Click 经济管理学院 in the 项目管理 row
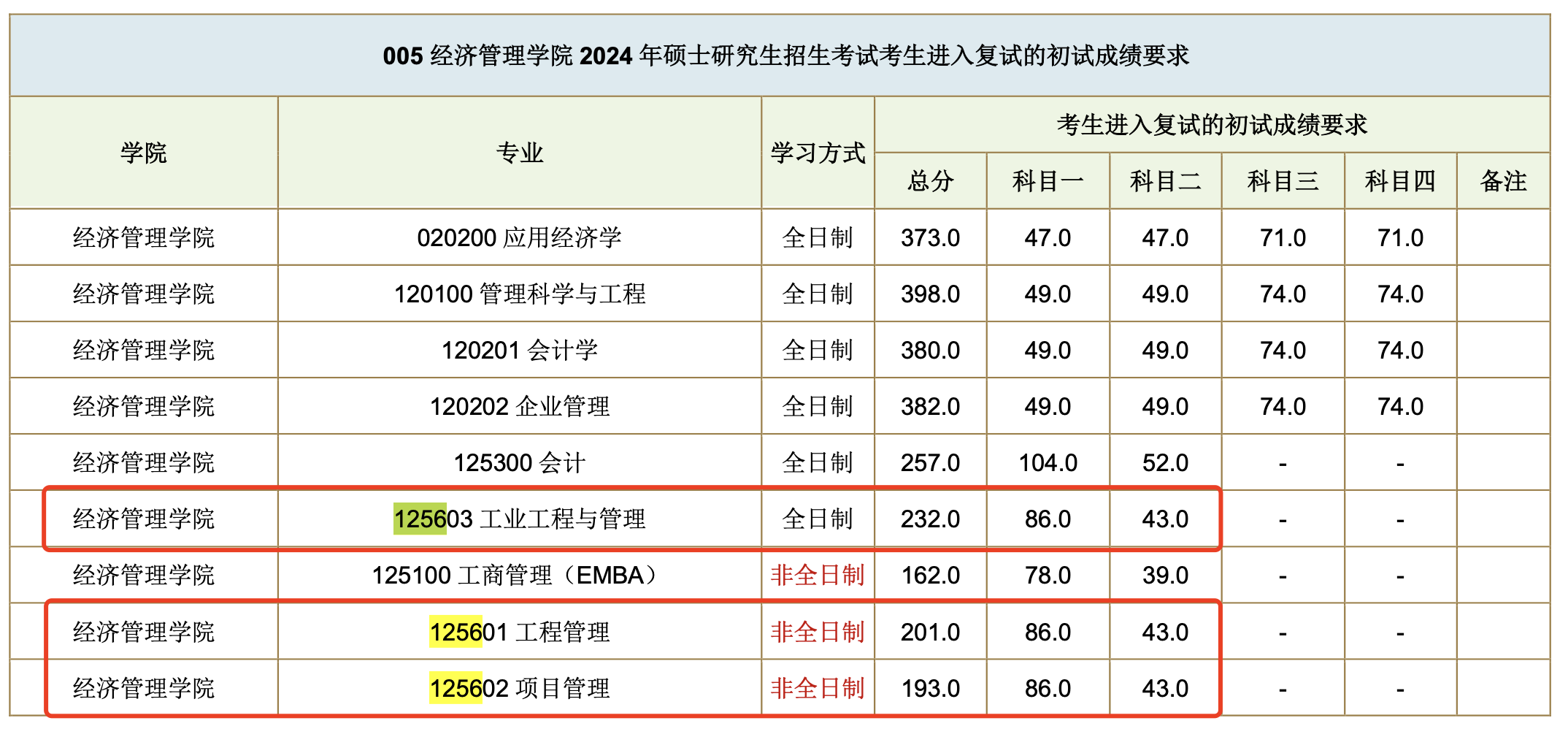The width and height of the screenshot is (1568, 745). [x=144, y=688]
